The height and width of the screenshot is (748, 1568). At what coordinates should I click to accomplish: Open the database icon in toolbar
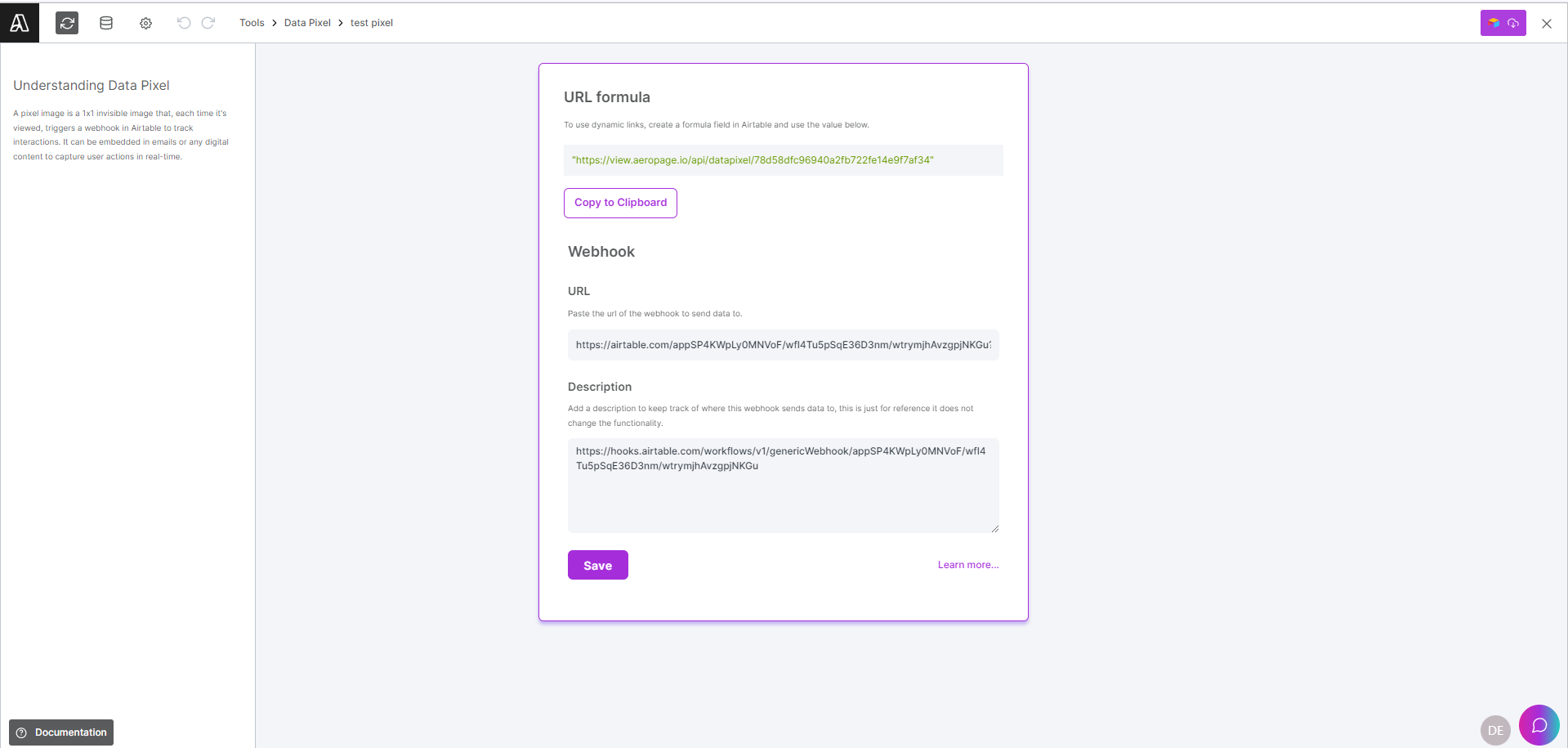pyautogui.click(x=106, y=23)
